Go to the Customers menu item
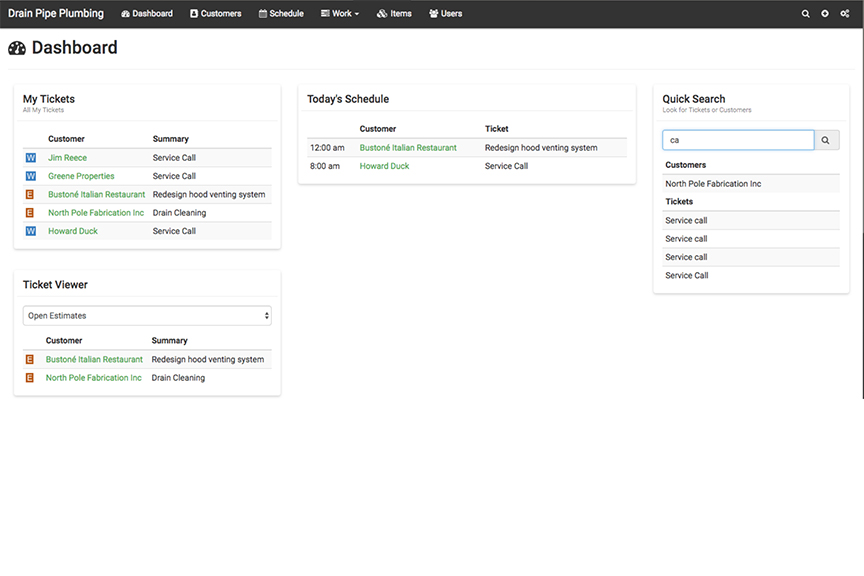864x576 pixels. coord(215,14)
